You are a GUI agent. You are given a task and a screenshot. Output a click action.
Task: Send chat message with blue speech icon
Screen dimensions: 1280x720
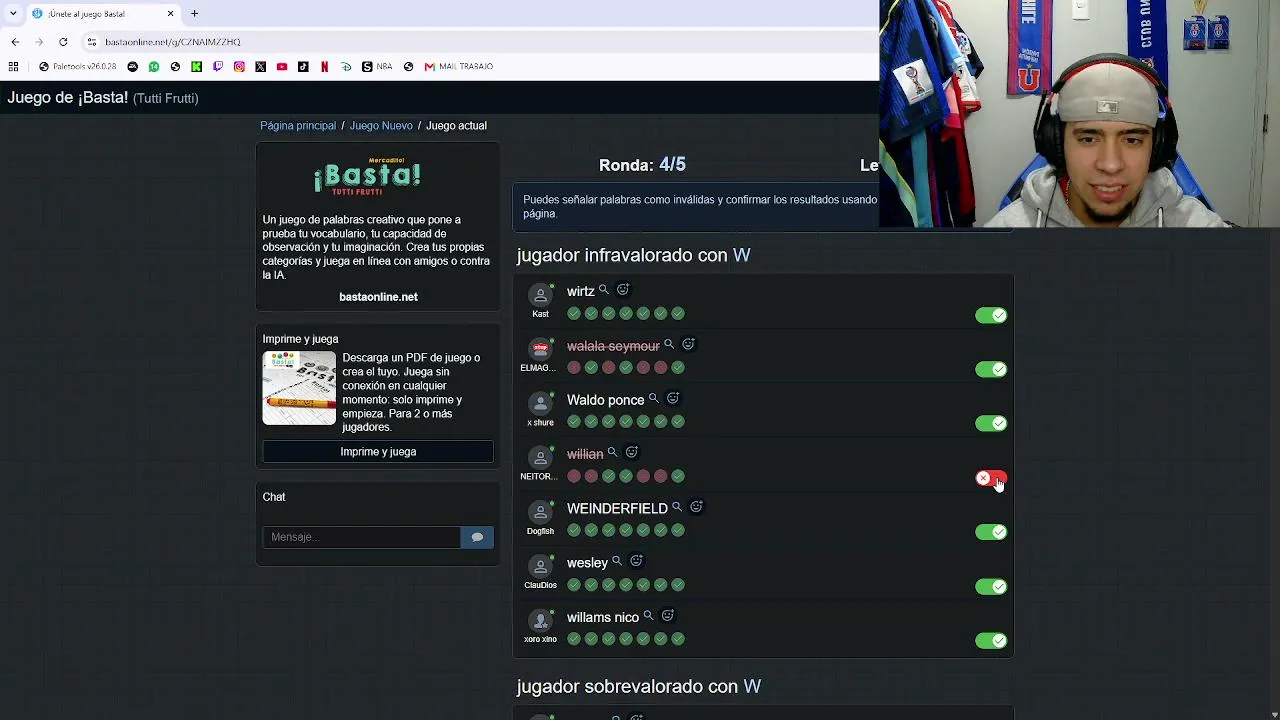pyautogui.click(x=477, y=537)
